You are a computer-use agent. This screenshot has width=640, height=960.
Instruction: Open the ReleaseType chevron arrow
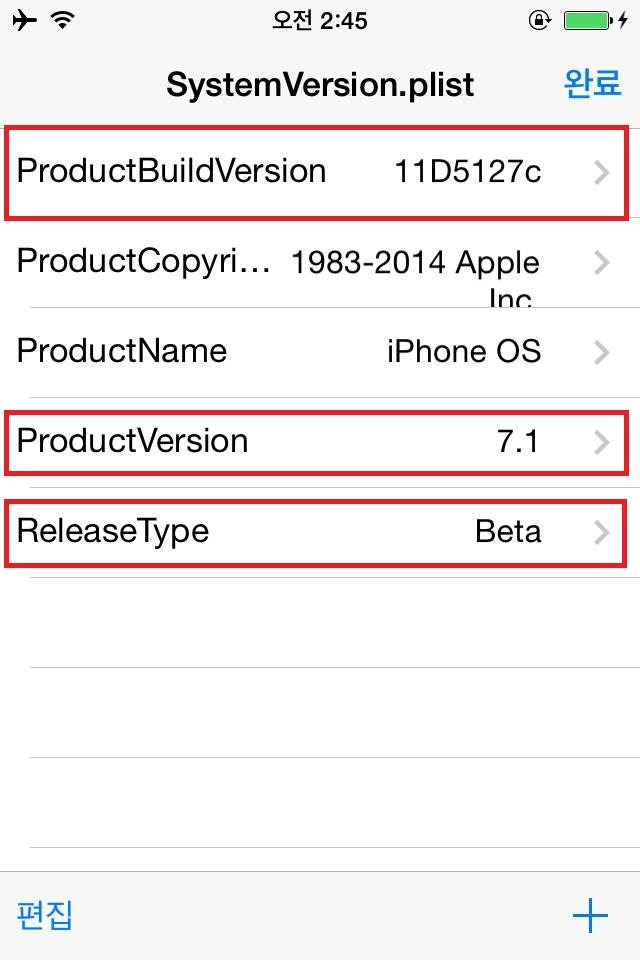[x=601, y=532]
